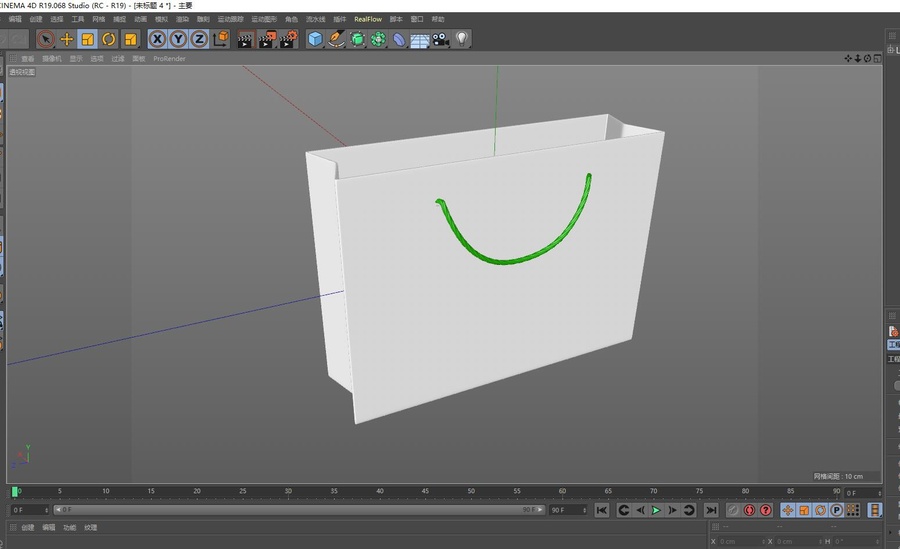The width and height of the screenshot is (900, 549).
Task: Open viewport 选项 (Options) menu
Action: pyautogui.click(x=97, y=59)
